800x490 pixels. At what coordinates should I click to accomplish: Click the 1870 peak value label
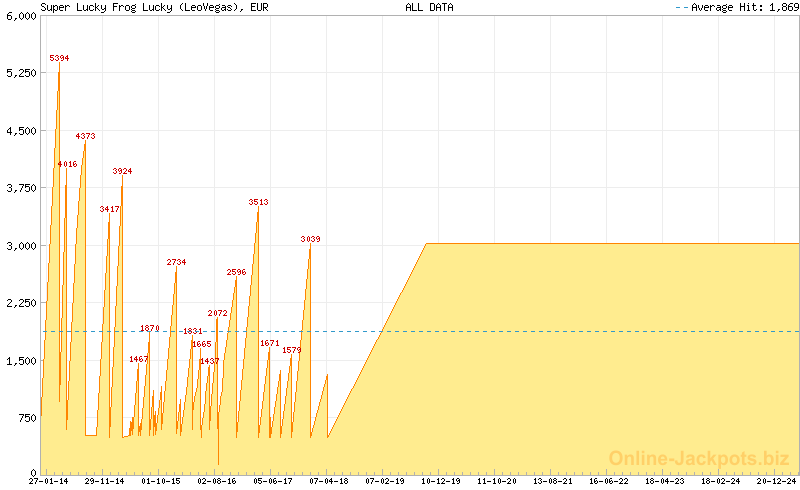pos(150,328)
